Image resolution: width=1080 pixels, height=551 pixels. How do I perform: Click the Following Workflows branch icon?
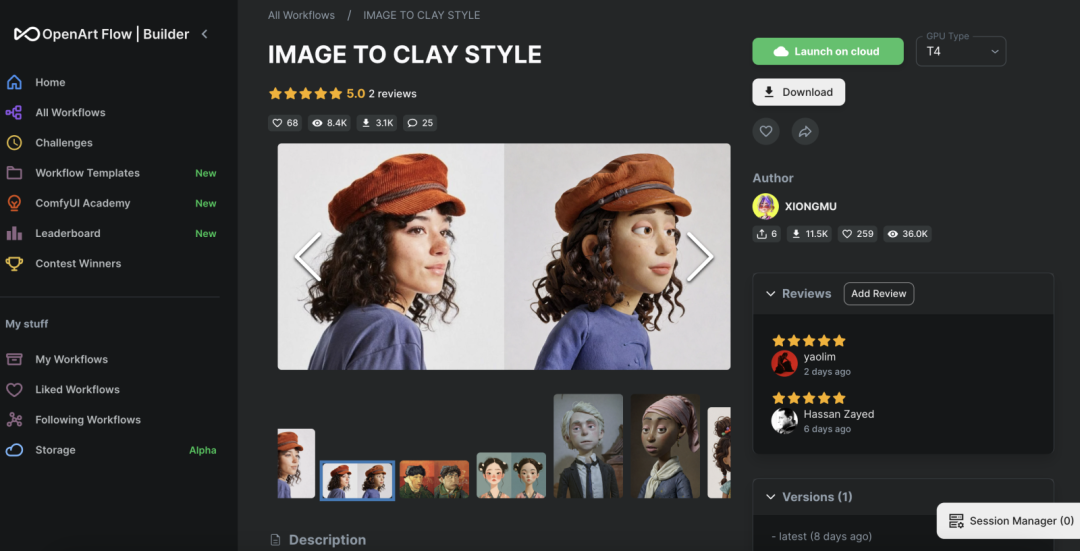[x=14, y=419]
